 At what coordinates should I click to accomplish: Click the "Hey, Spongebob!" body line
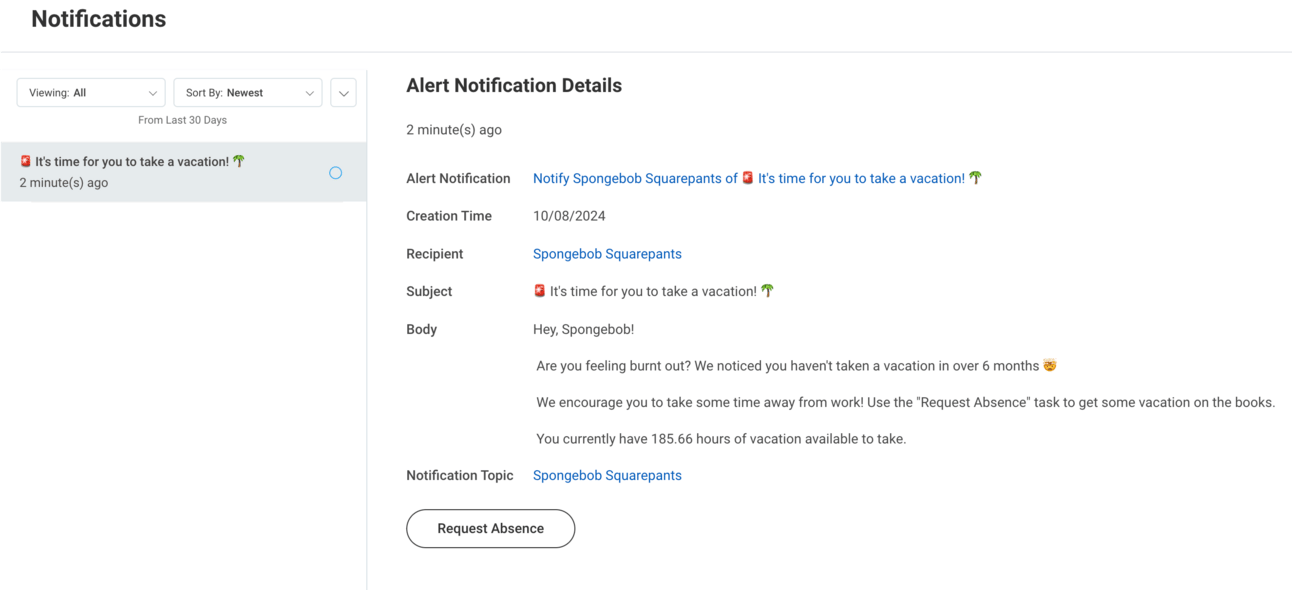coord(584,329)
